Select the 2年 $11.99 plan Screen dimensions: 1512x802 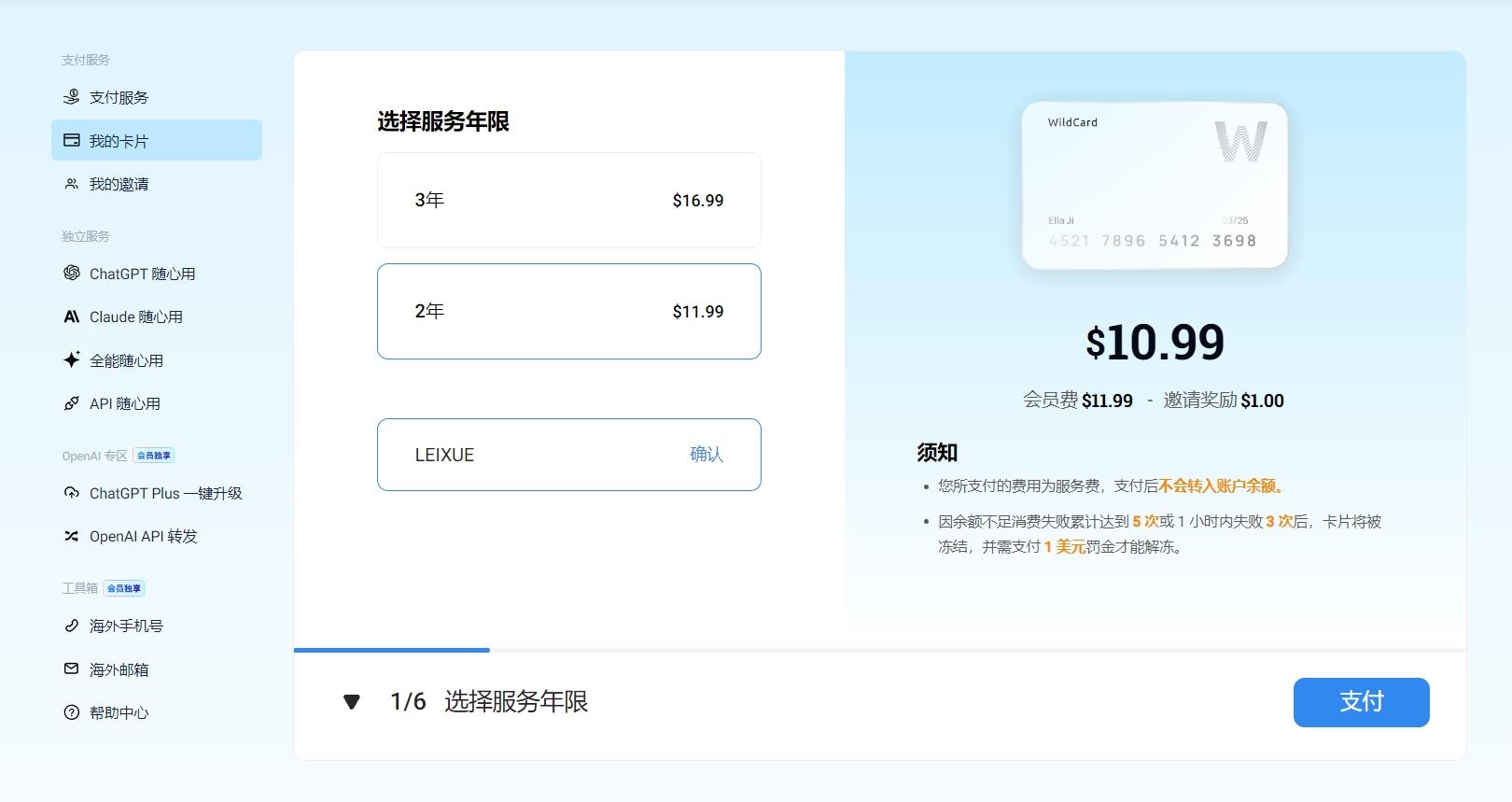pos(569,311)
